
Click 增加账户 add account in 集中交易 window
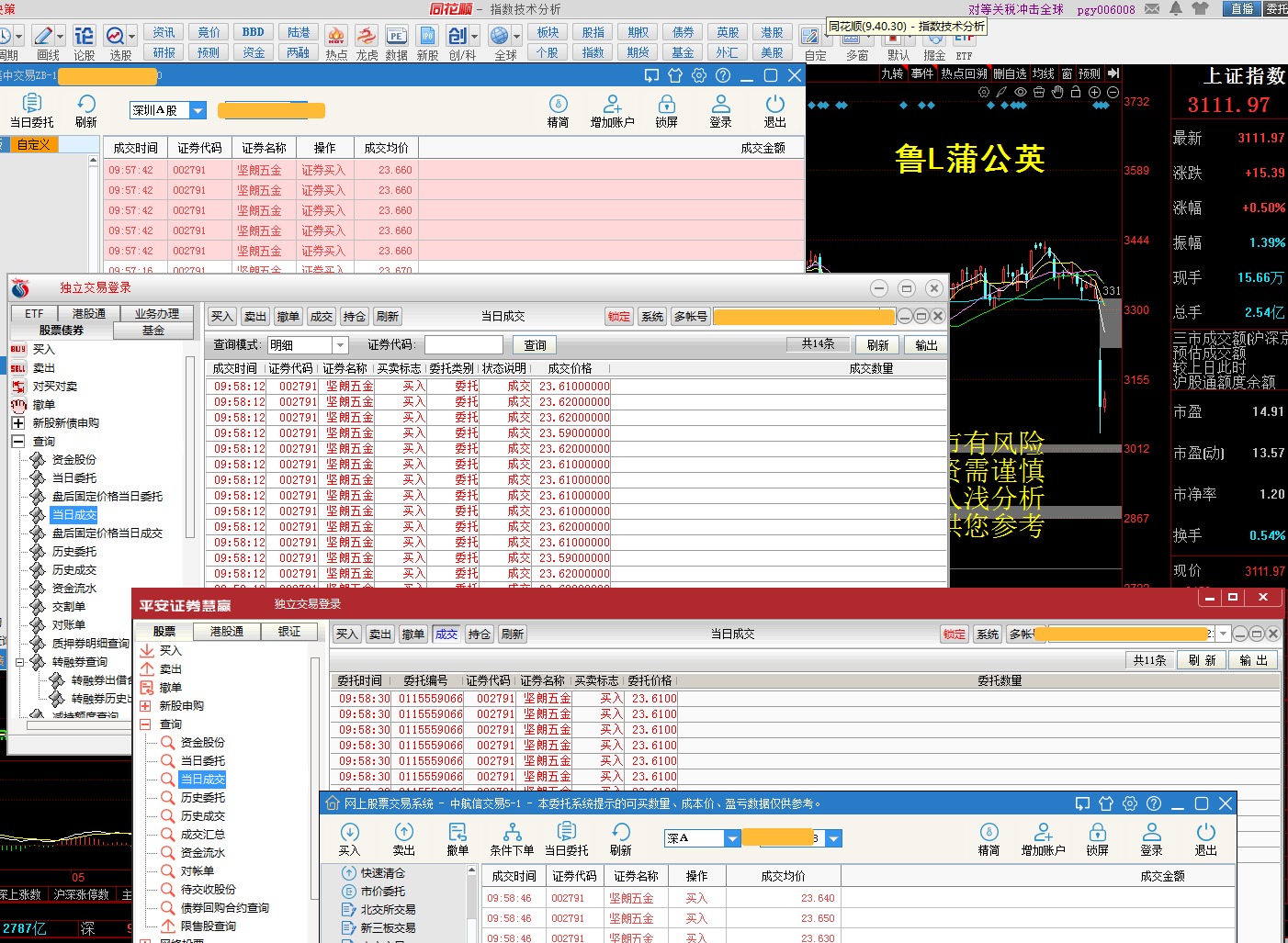pyautogui.click(x=612, y=111)
